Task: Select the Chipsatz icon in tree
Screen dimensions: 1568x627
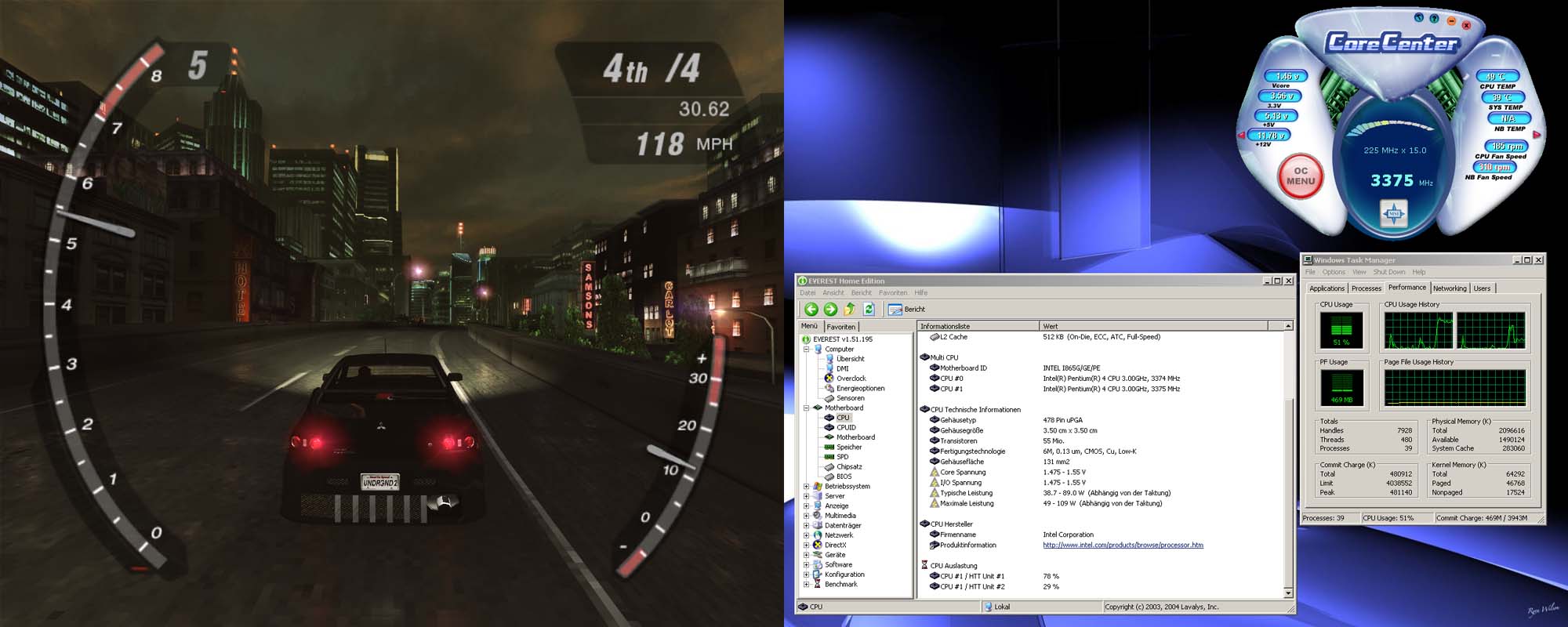Action: (829, 466)
